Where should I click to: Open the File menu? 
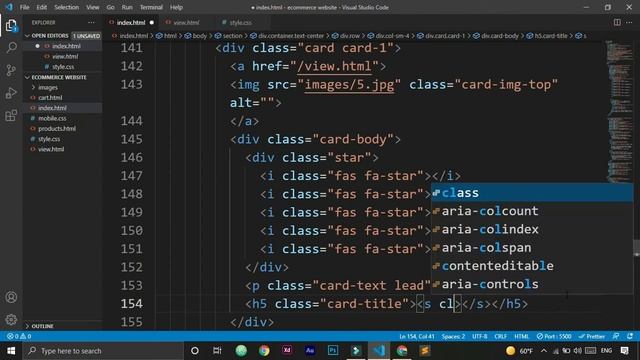[24, 7]
